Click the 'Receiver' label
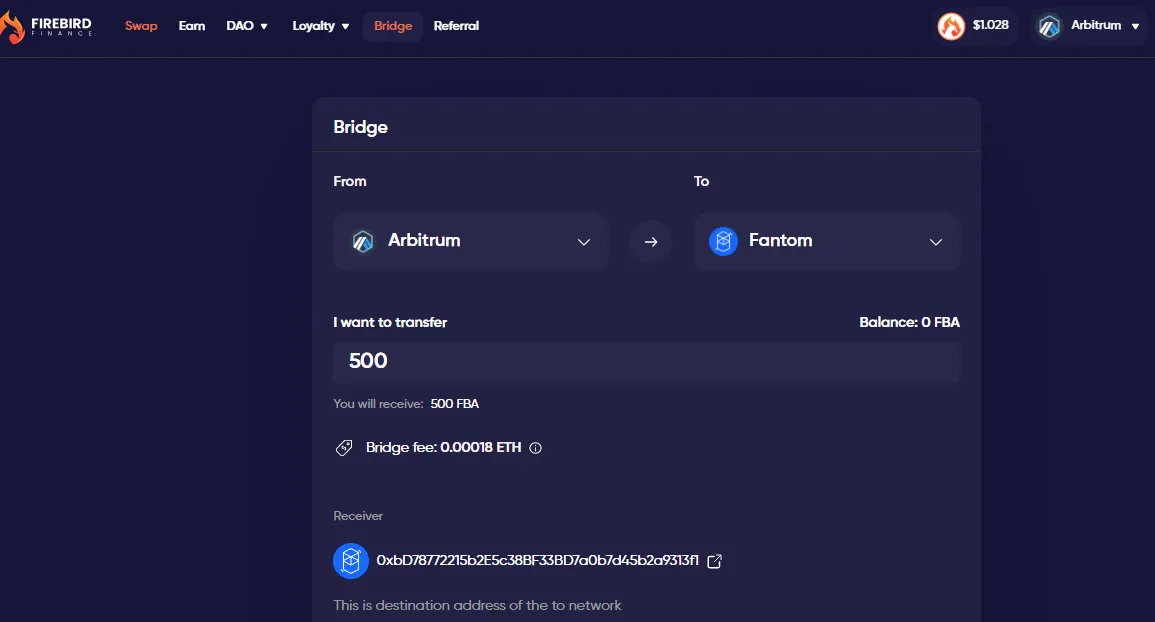 [358, 516]
